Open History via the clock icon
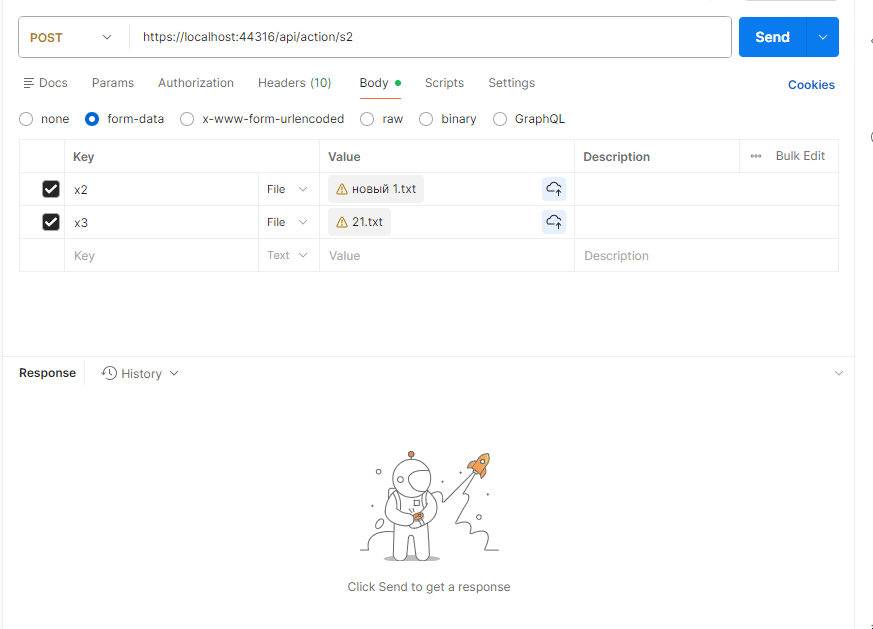The width and height of the screenshot is (873, 629). [x=110, y=373]
